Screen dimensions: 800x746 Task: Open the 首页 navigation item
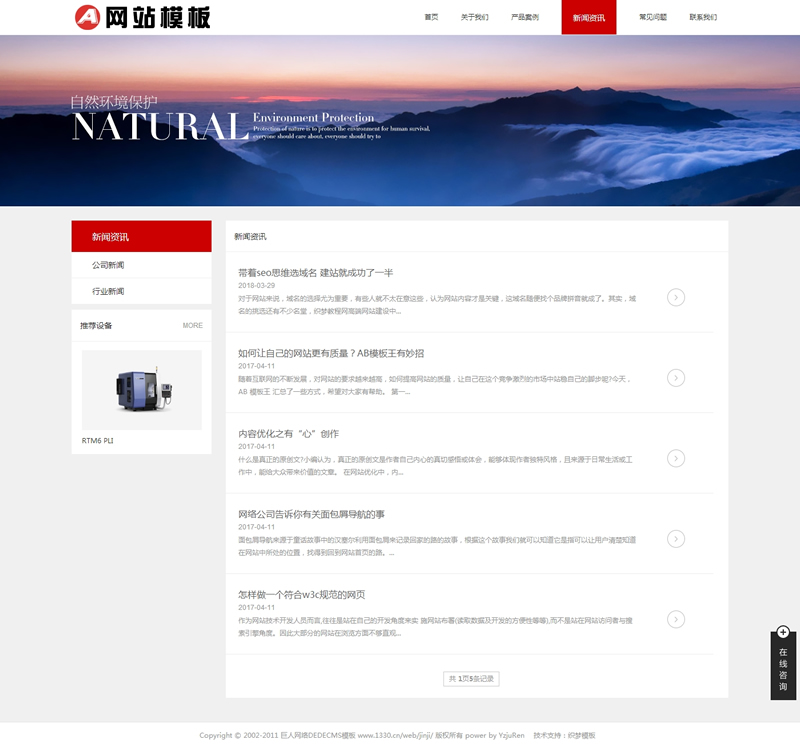pos(431,17)
